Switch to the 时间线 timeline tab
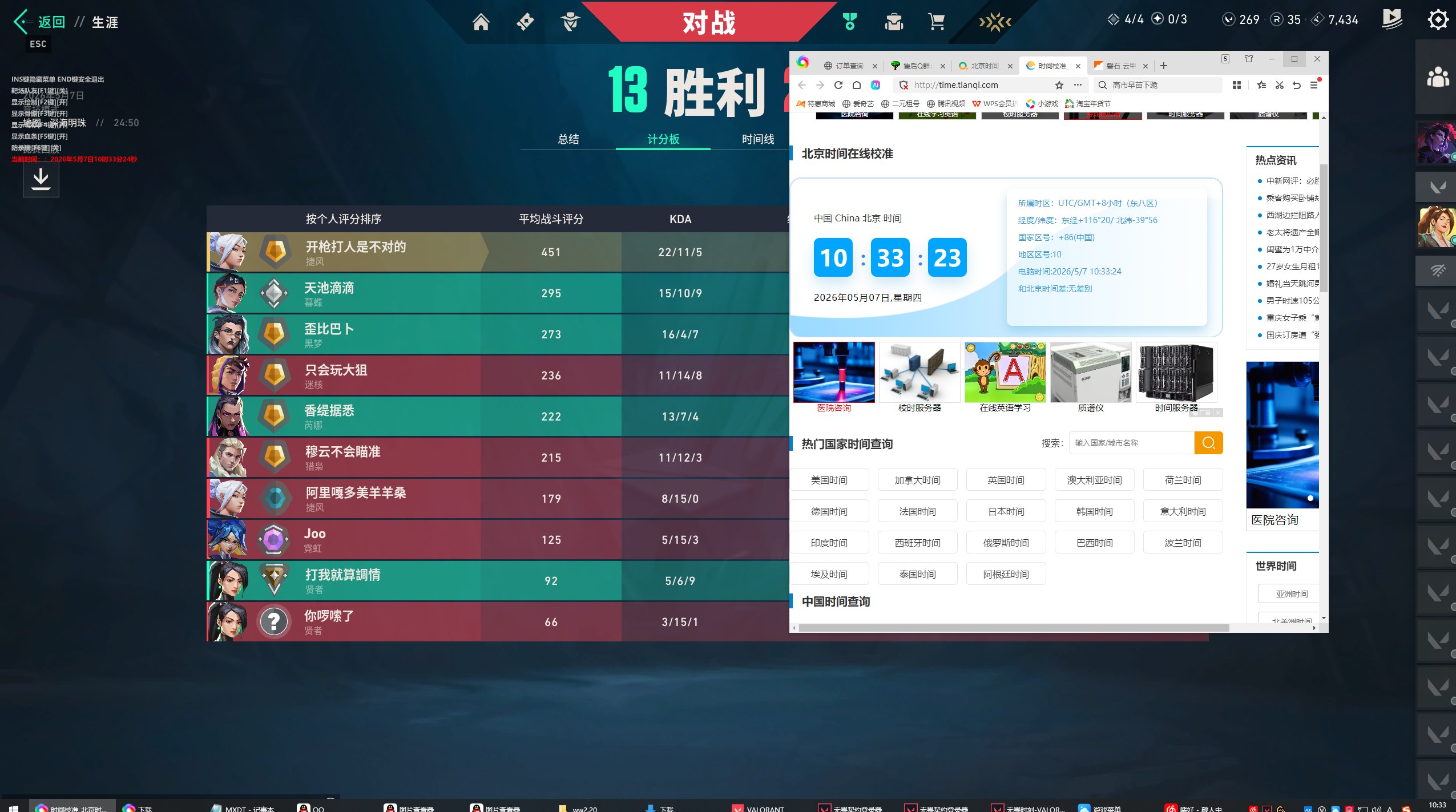 pyautogui.click(x=758, y=139)
